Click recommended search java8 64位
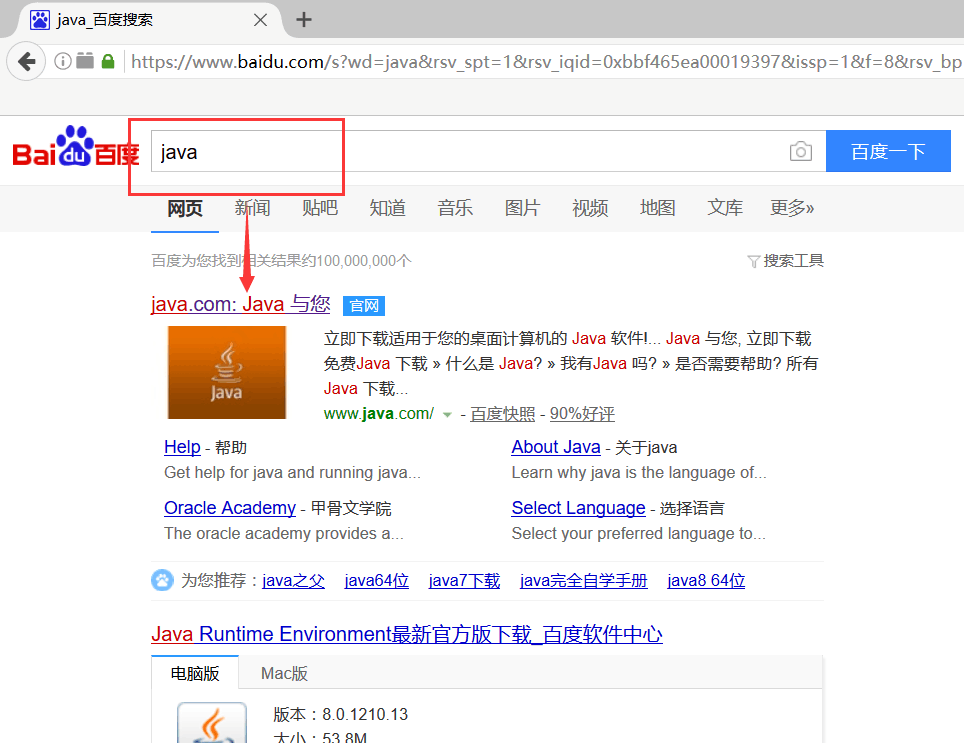Screen dimensions: 964x743 click(706, 581)
